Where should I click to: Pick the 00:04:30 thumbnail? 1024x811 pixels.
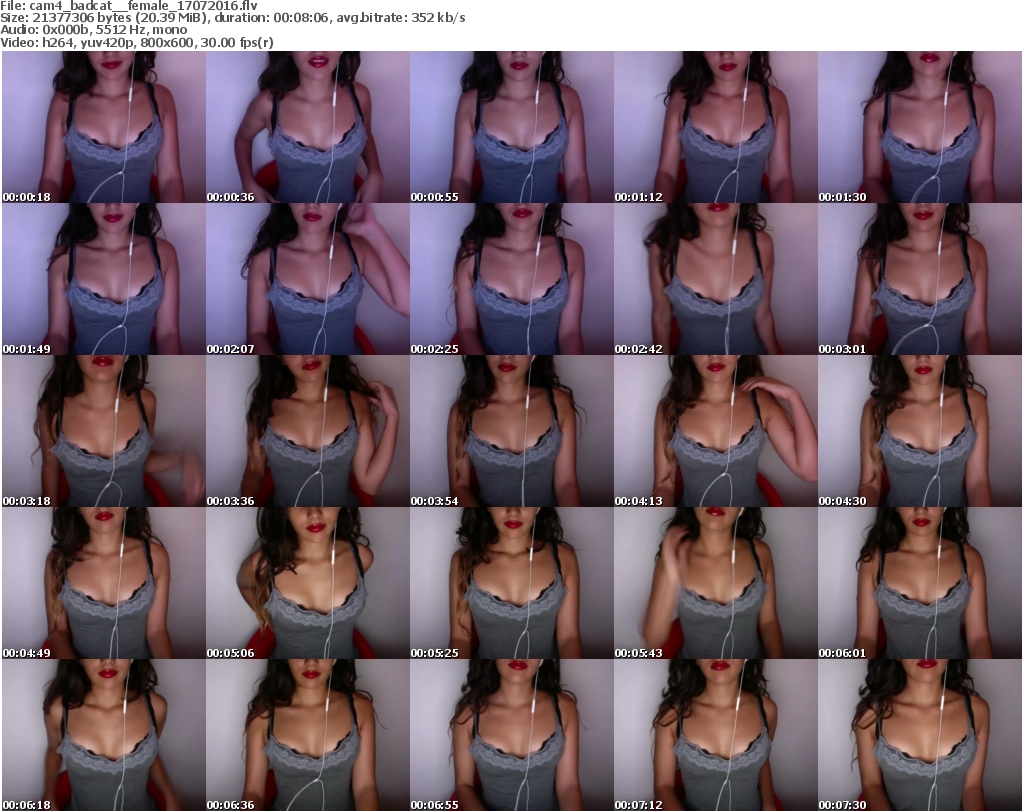pos(920,431)
